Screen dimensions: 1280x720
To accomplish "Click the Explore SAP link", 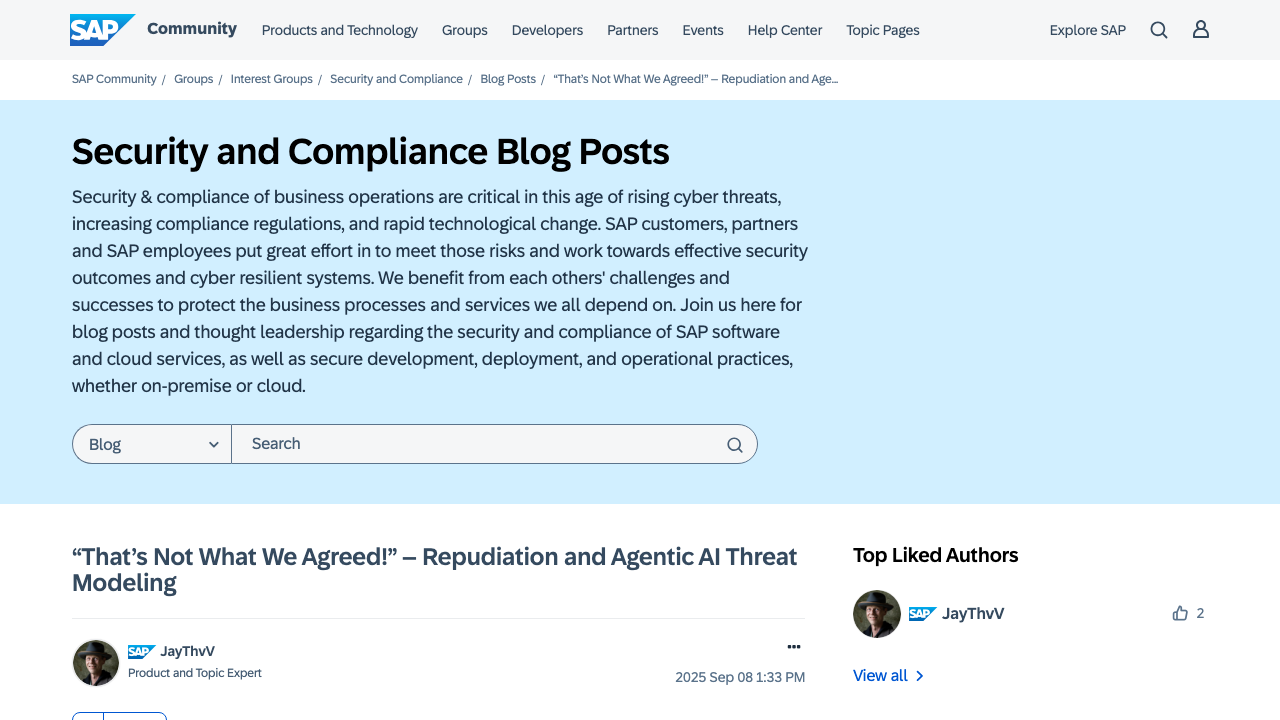I will pyautogui.click(x=1088, y=30).
